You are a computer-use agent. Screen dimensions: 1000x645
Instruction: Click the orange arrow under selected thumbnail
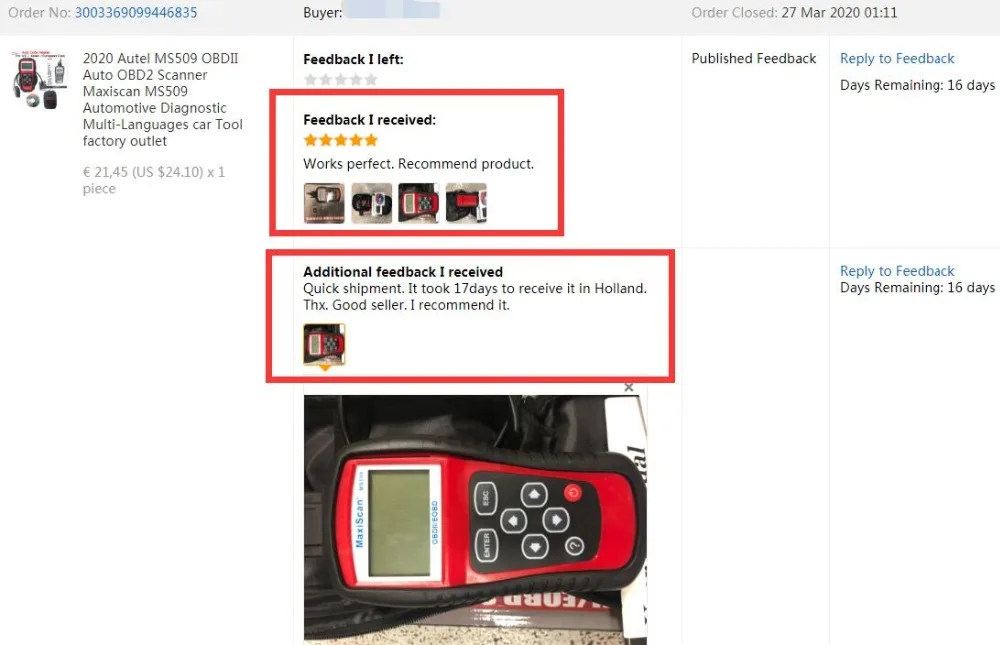[x=325, y=368]
